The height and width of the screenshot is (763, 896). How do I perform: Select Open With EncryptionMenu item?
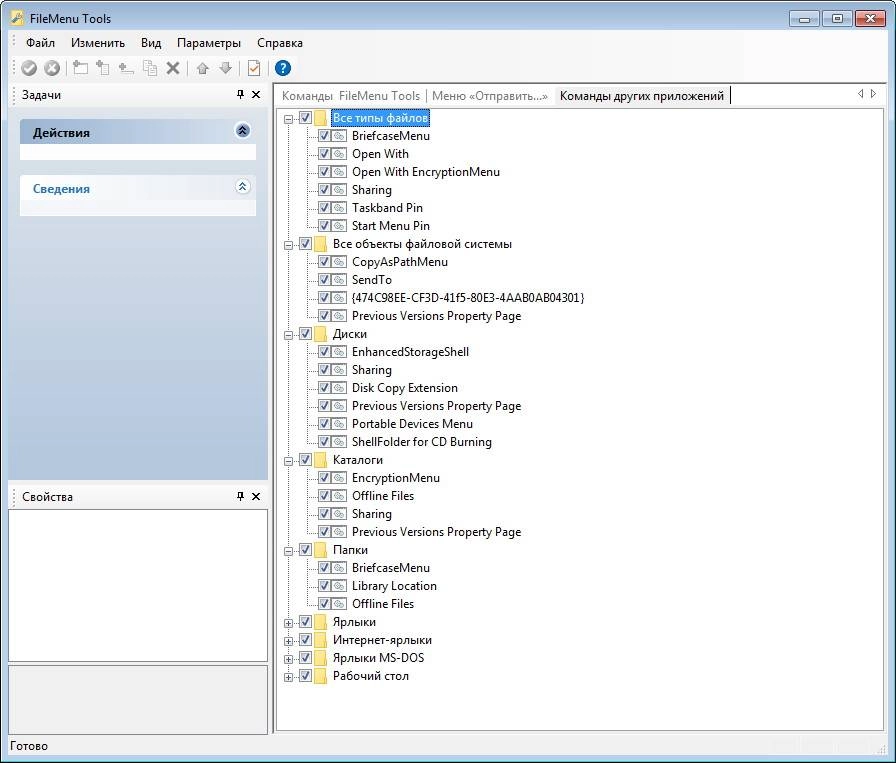(426, 172)
